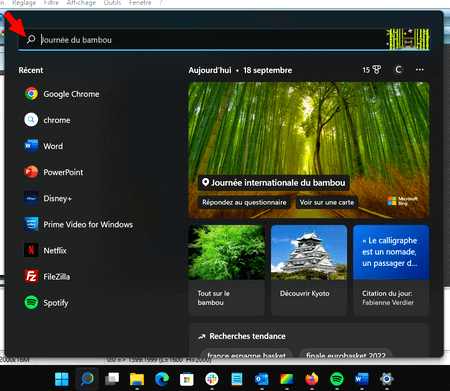Open Slack from taskbar
The width and height of the screenshot is (450, 391).
pos(212,379)
